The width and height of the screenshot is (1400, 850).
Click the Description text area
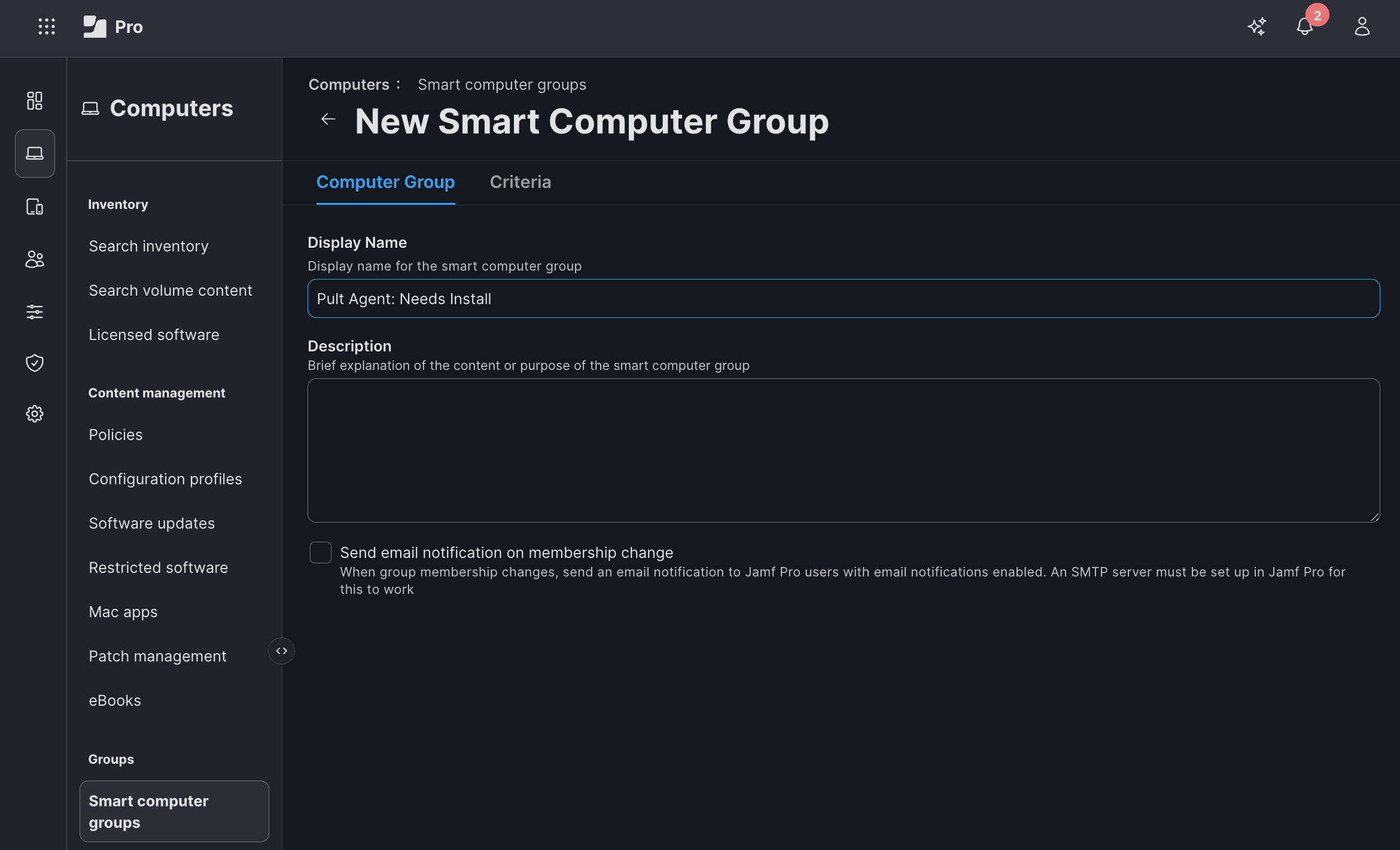coord(844,450)
